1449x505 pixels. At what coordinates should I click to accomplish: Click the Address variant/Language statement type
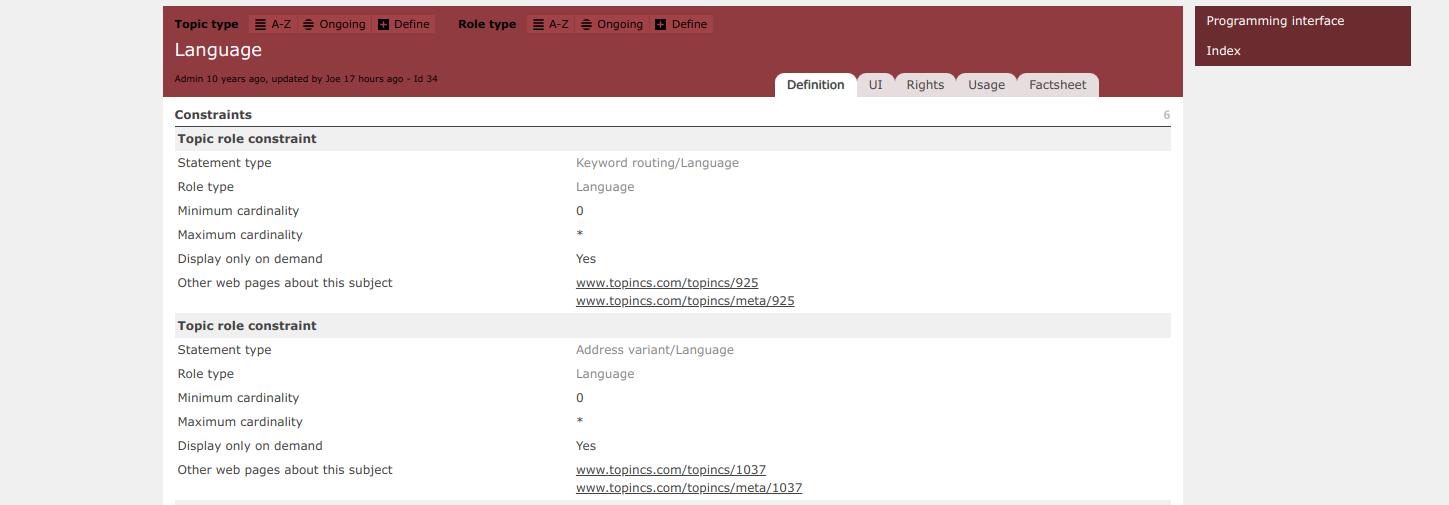pos(654,350)
